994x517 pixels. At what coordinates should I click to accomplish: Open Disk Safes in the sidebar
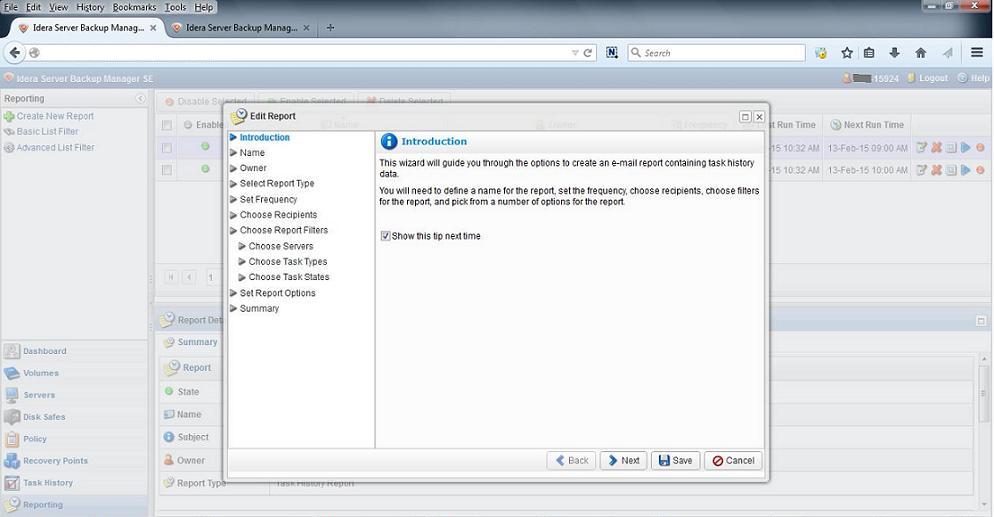(x=34, y=417)
